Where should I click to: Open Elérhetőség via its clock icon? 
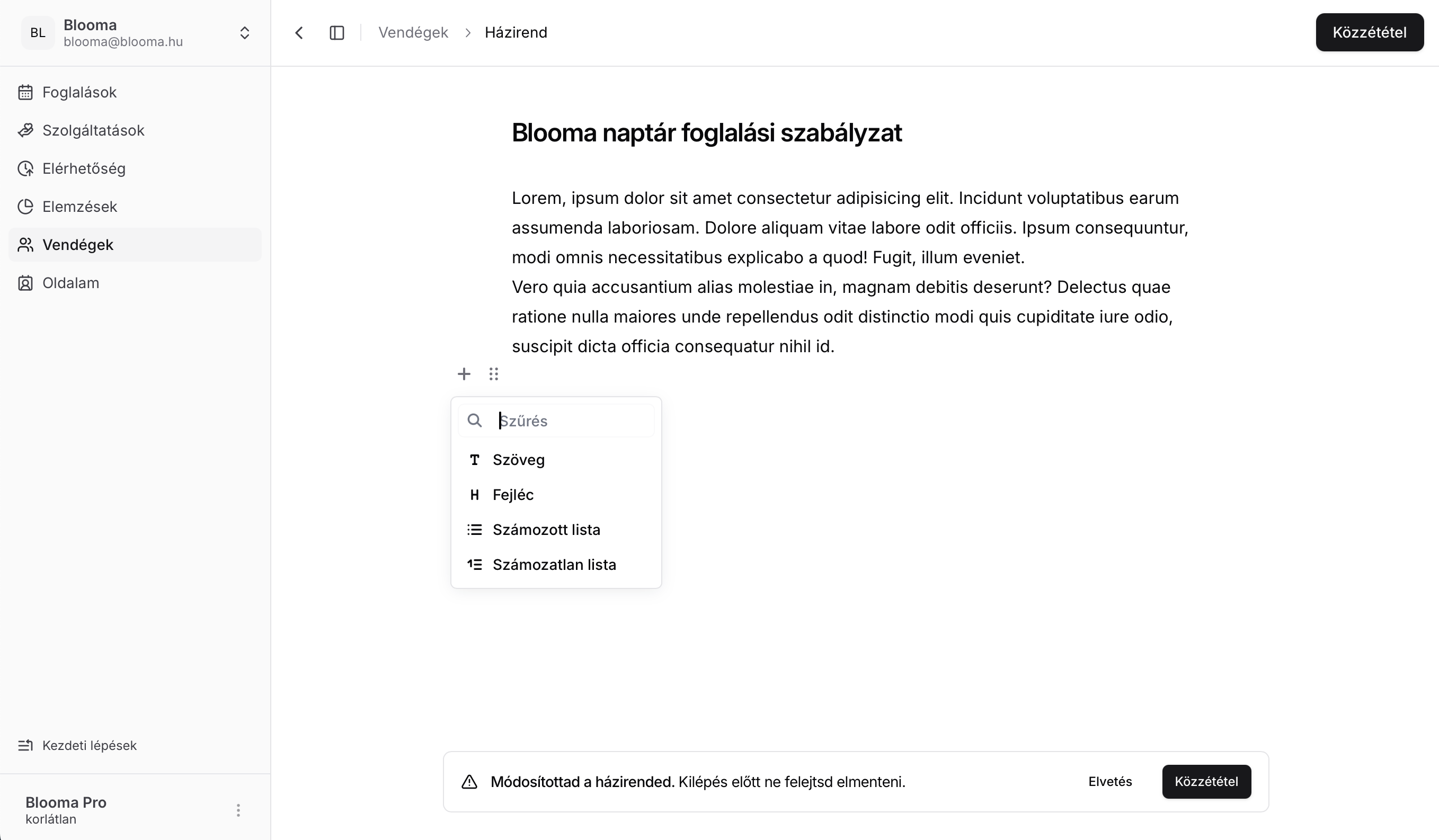pyautogui.click(x=25, y=168)
